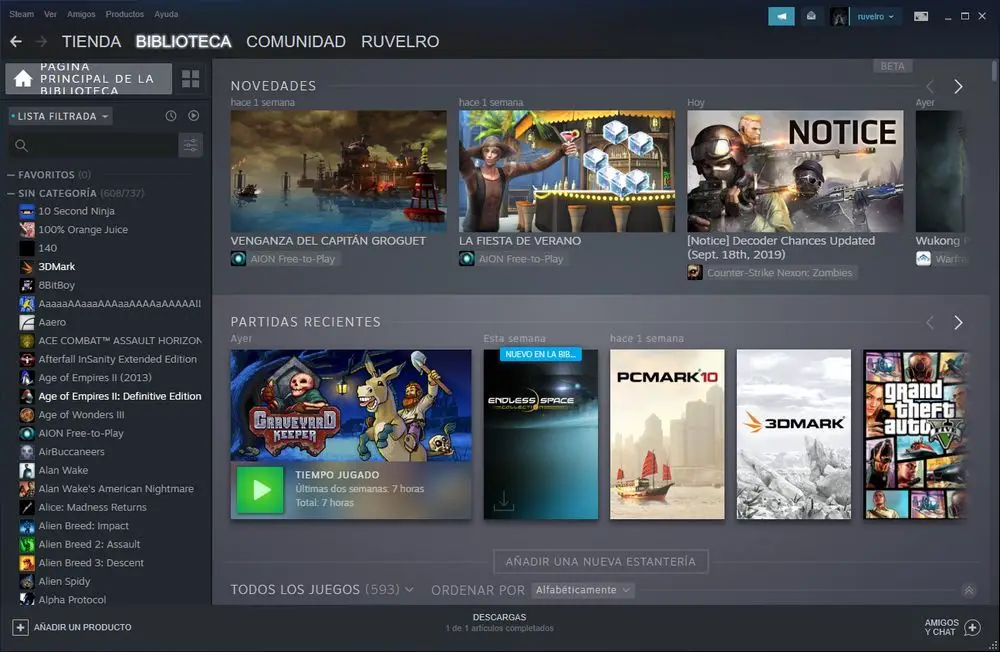
Task: Open the 3DMark game cover
Action: coord(794,434)
